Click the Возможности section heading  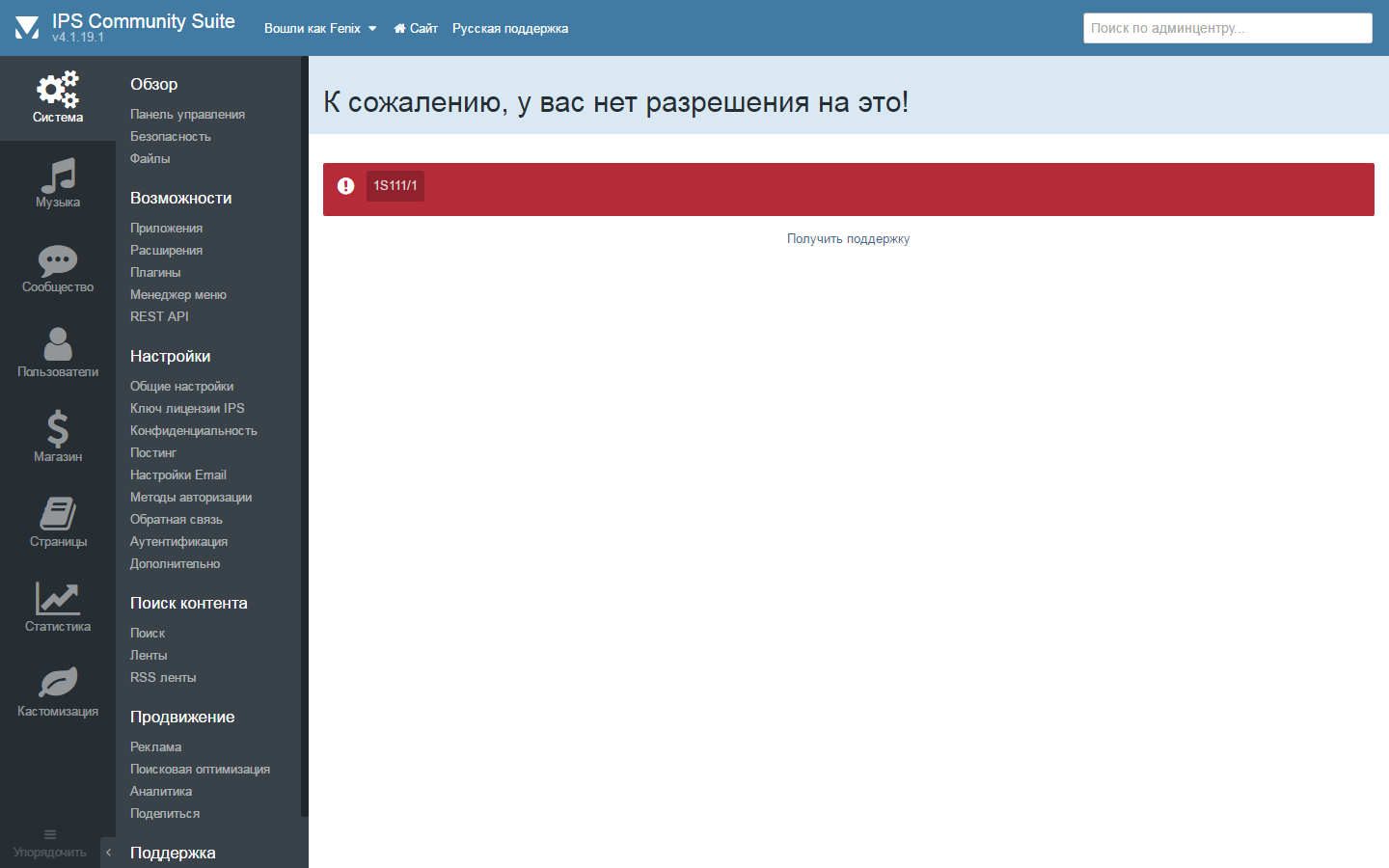coord(181,198)
